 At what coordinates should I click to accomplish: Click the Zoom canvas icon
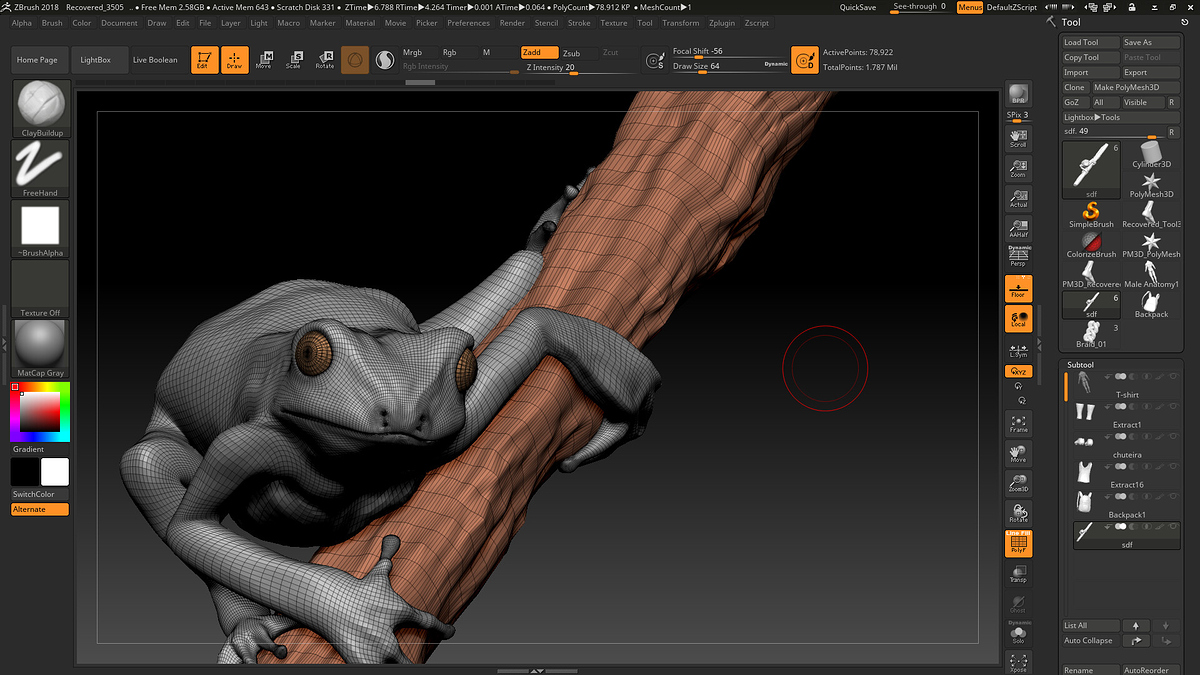(x=1018, y=168)
